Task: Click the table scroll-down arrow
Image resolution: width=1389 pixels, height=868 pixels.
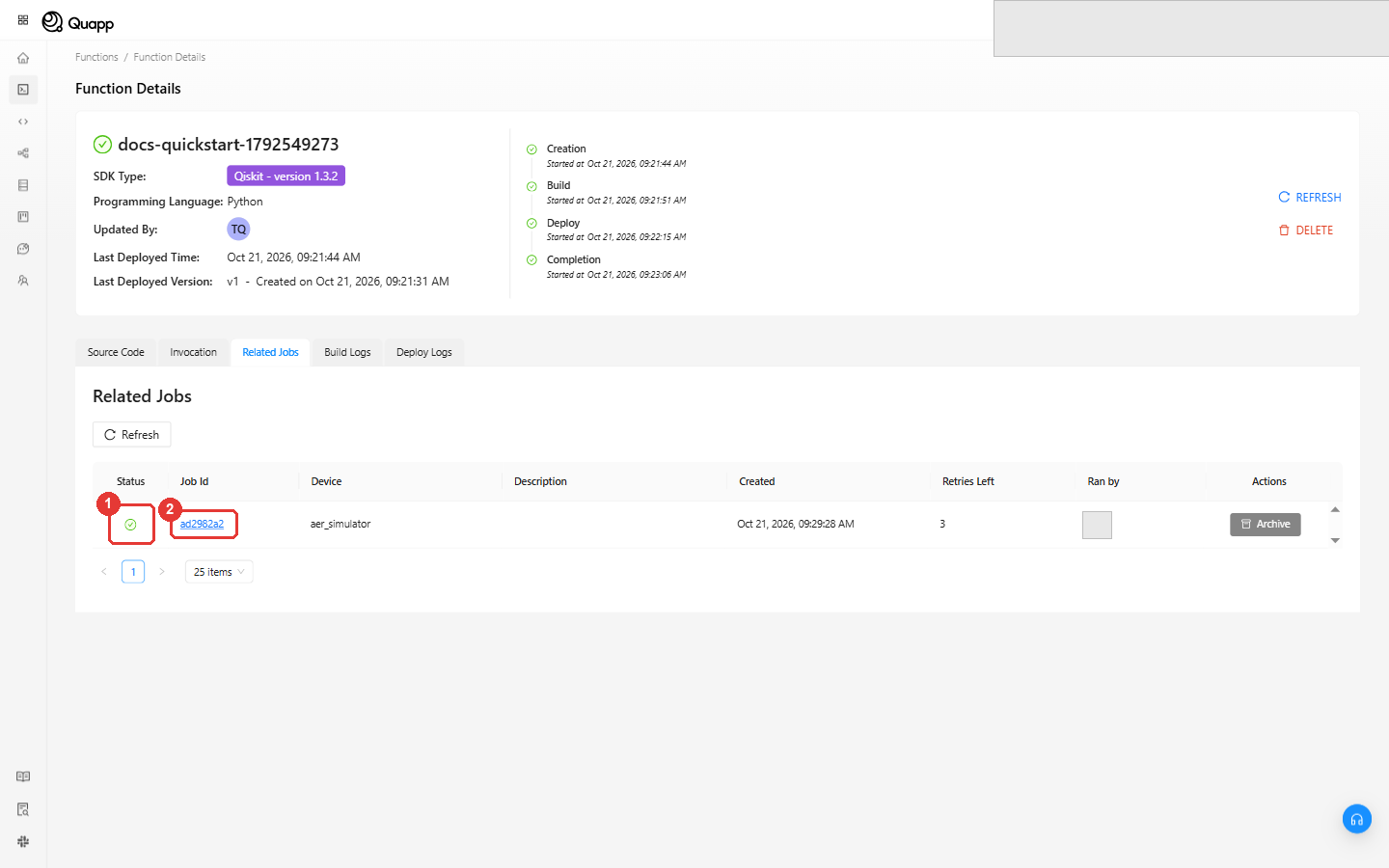Action: [x=1335, y=540]
